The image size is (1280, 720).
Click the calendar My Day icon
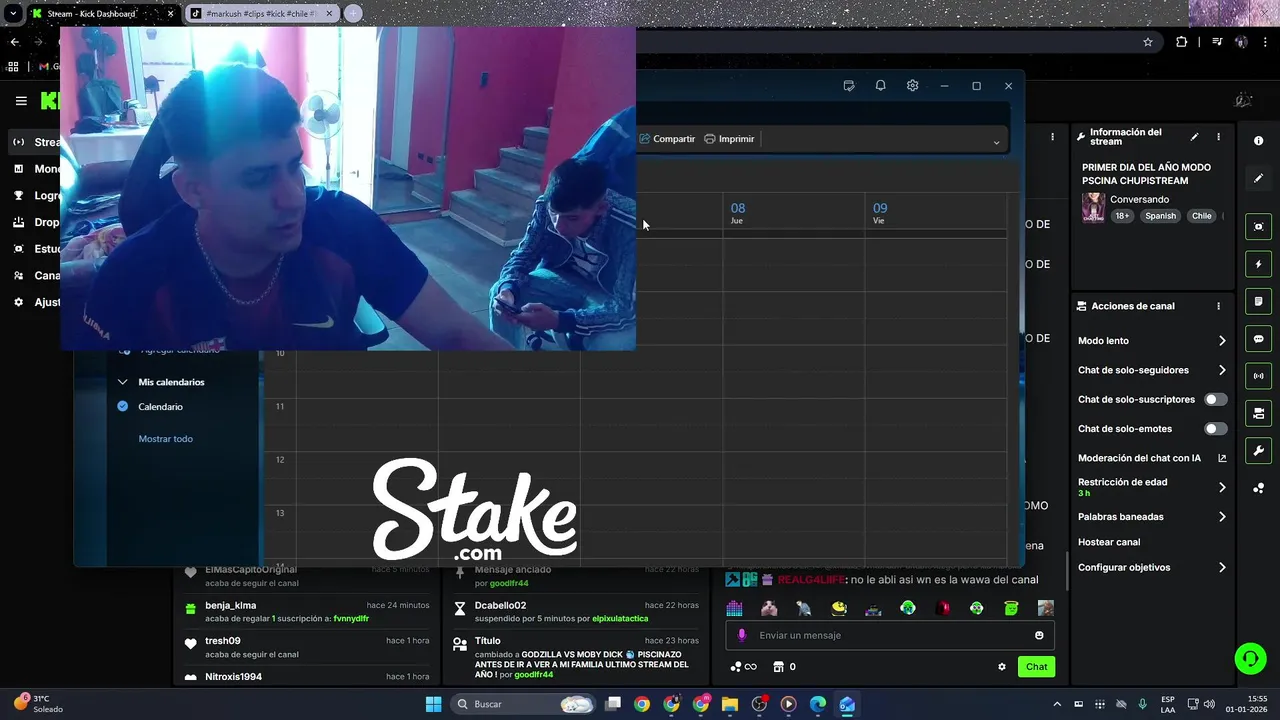pos(849,86)
